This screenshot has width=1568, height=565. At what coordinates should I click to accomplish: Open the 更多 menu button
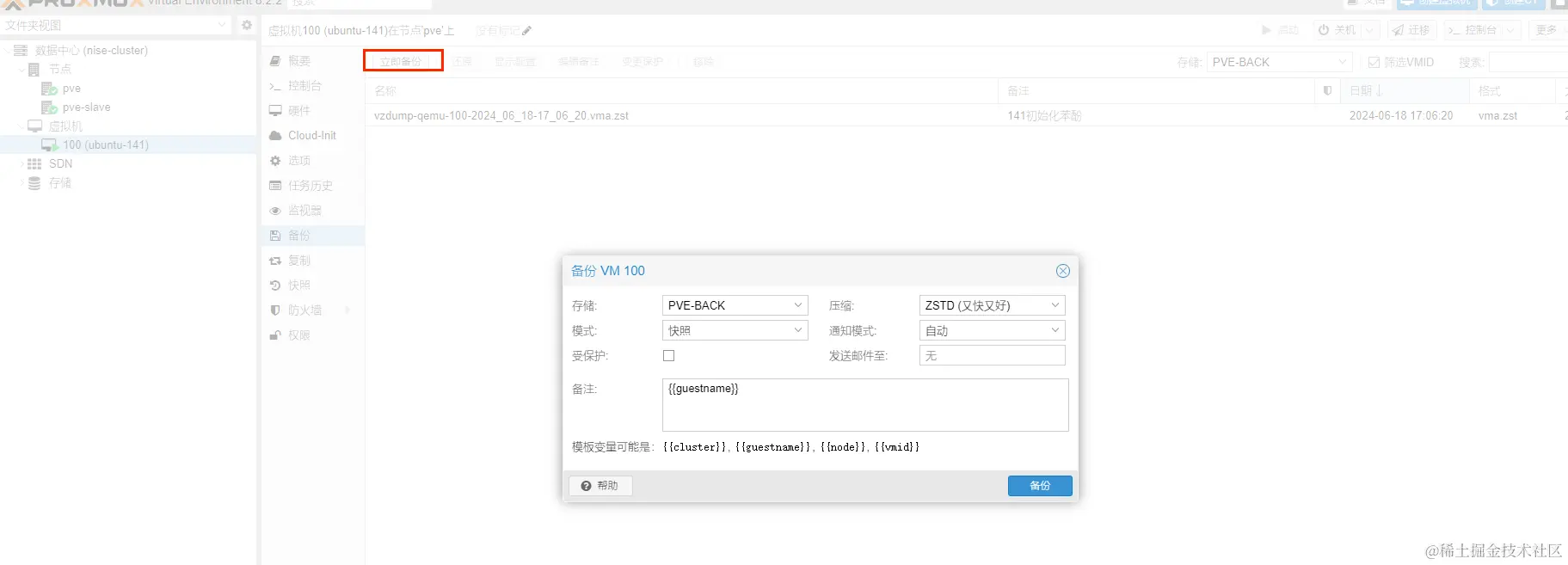pos(1550,30)
